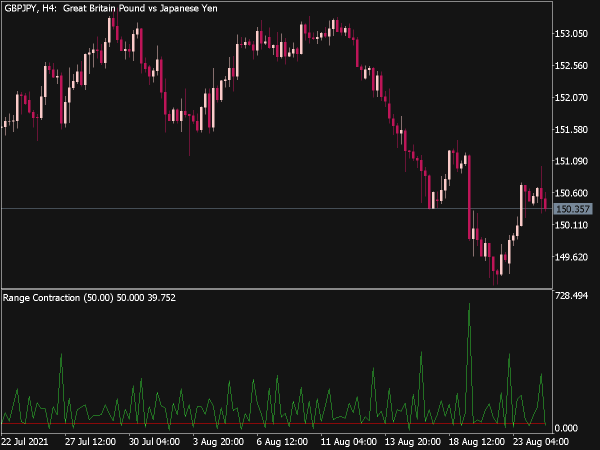The image size is (600, 450).
Task: Click the 6 Aug 12:00 time label
Action: pos(282,442)
